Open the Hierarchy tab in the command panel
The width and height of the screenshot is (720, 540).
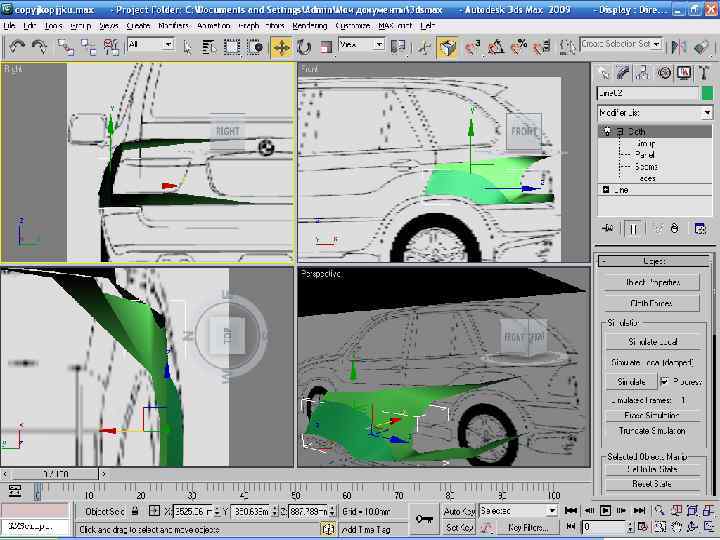(x=641, y=73)
